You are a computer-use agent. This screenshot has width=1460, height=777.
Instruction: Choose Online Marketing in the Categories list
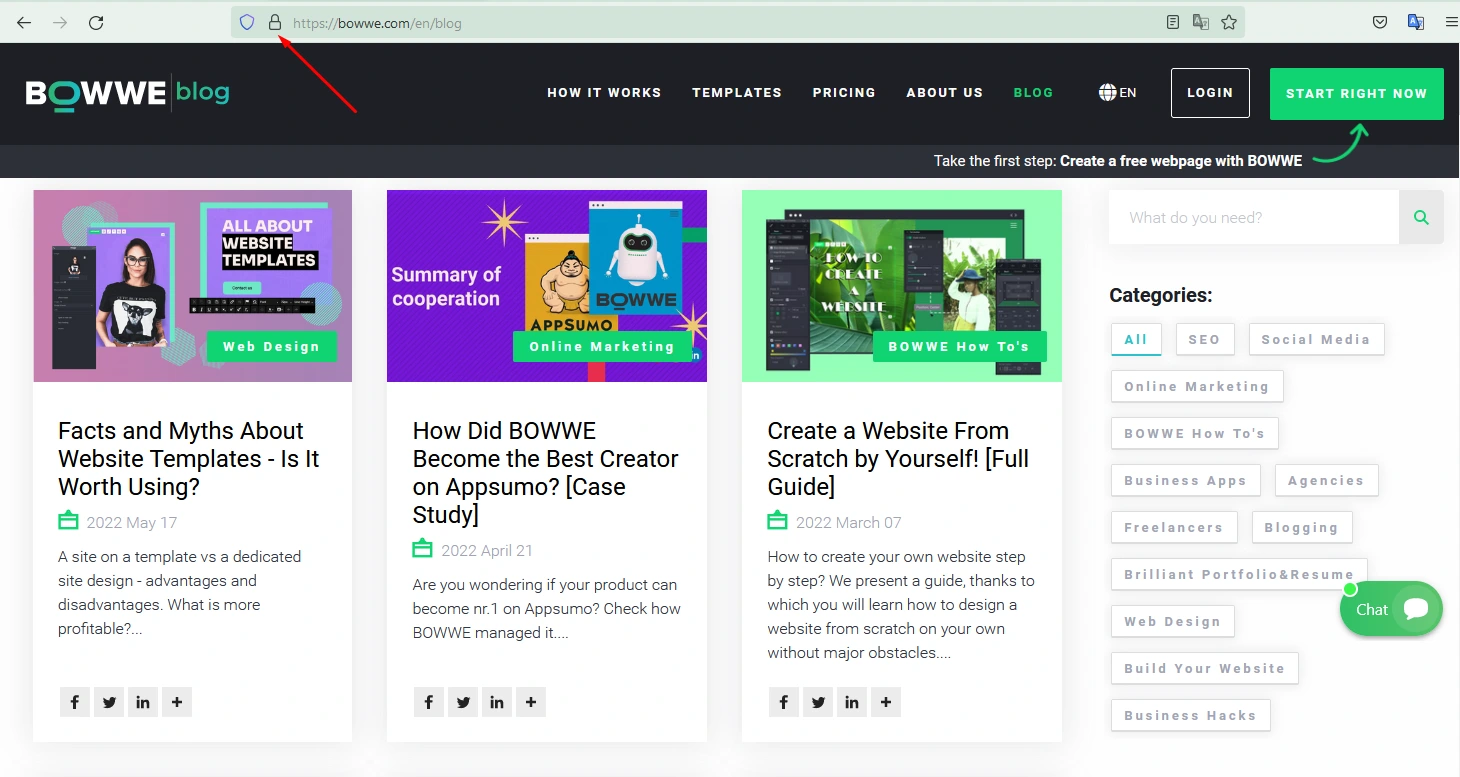coord(1197,386)
